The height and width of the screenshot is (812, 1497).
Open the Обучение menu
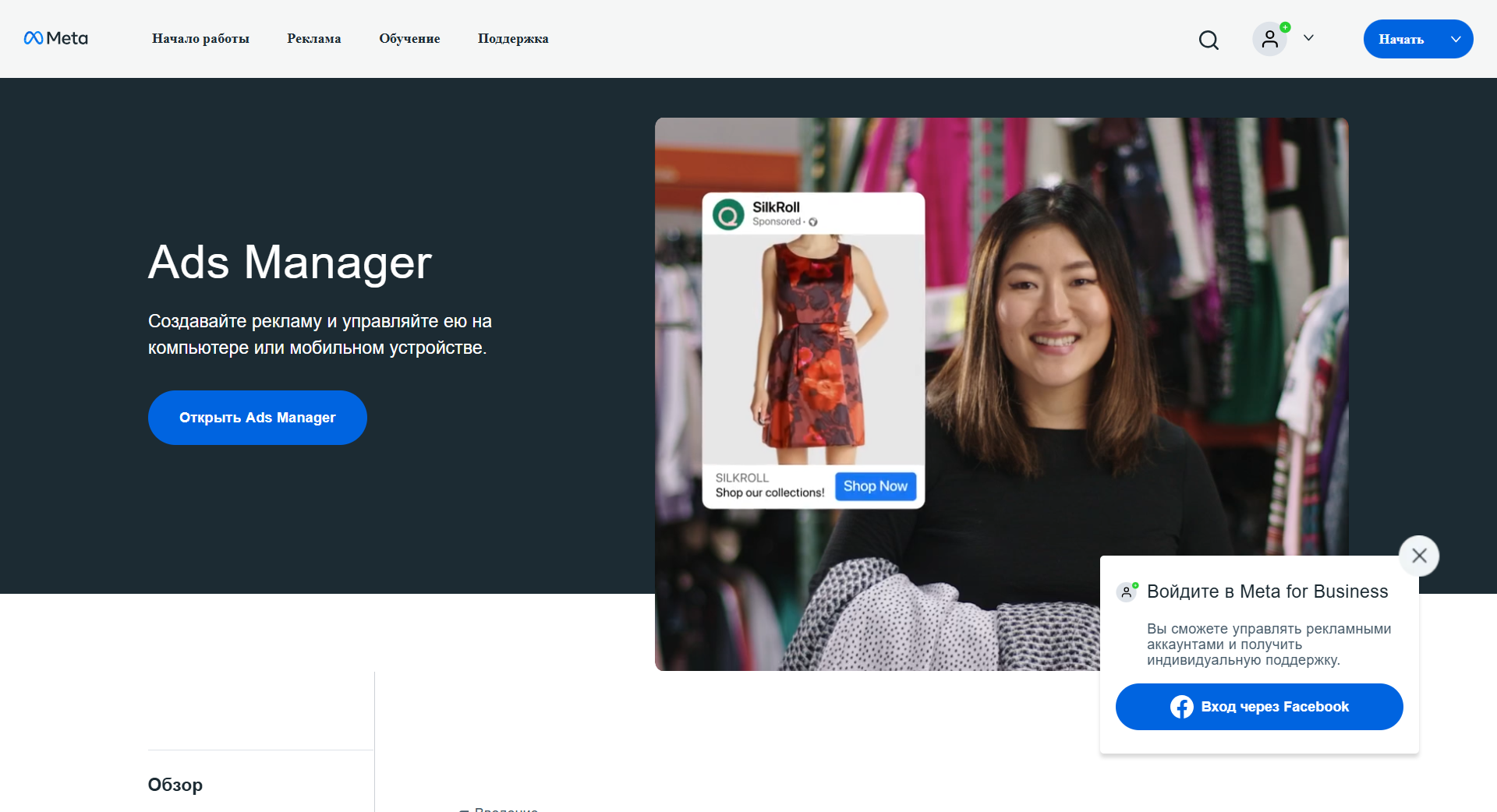(409, 39)
